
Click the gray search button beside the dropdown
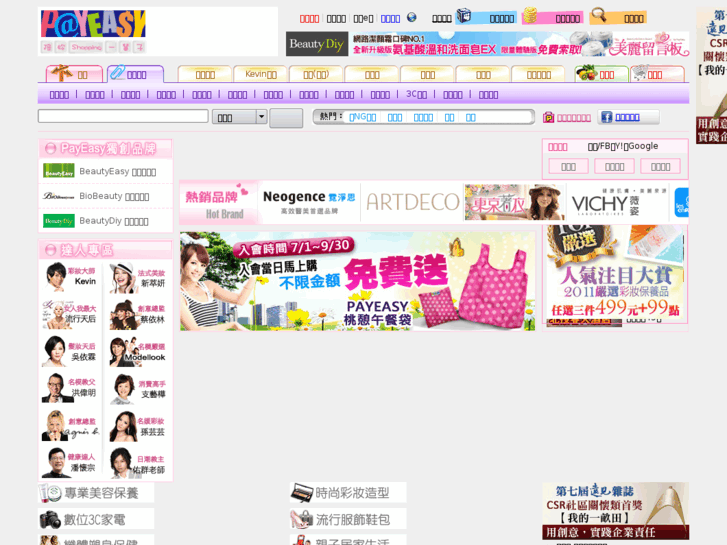[286, 118]
